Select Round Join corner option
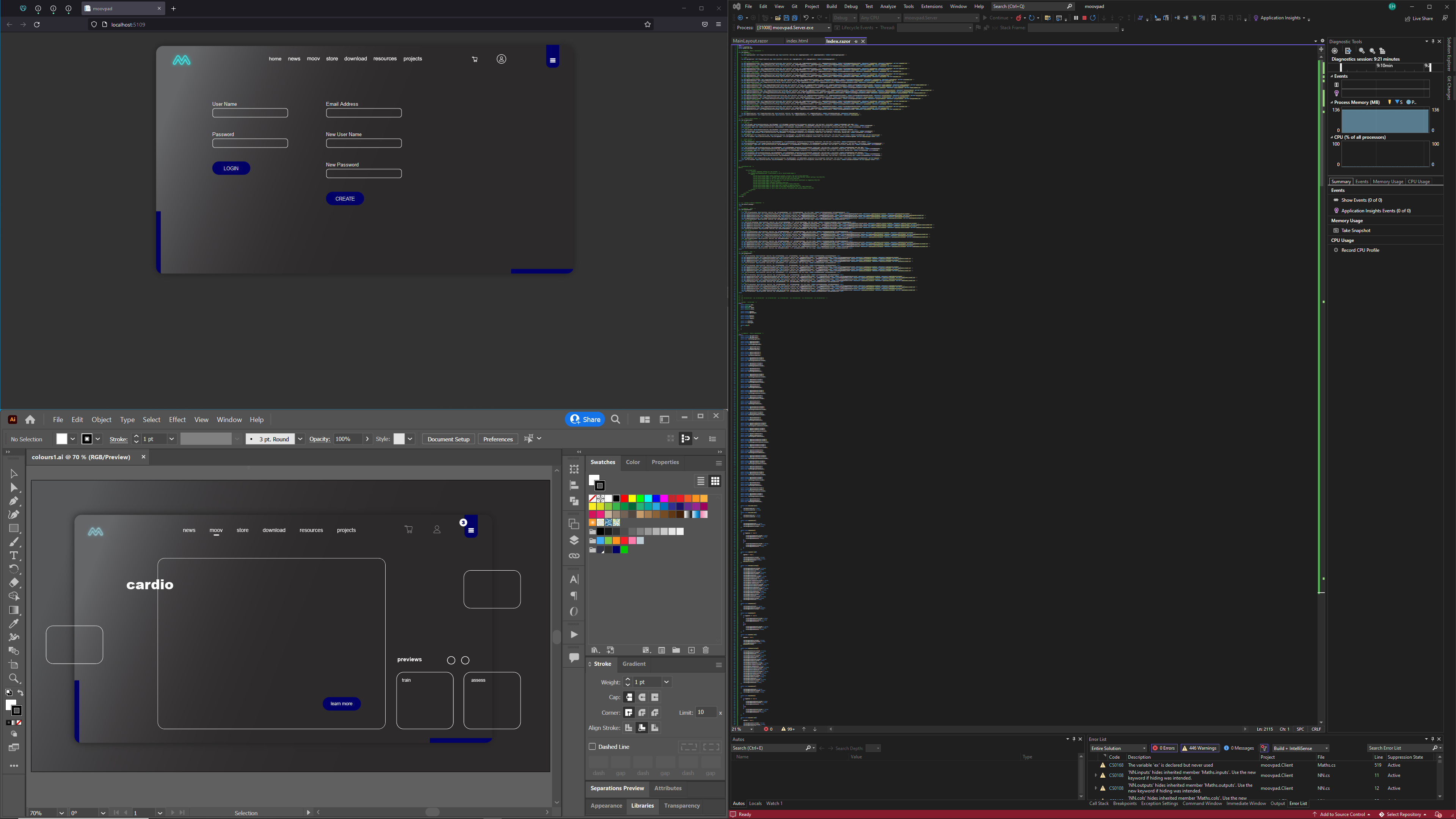The width and height of the screenshot is (1456, 819). tap(642, 713)
